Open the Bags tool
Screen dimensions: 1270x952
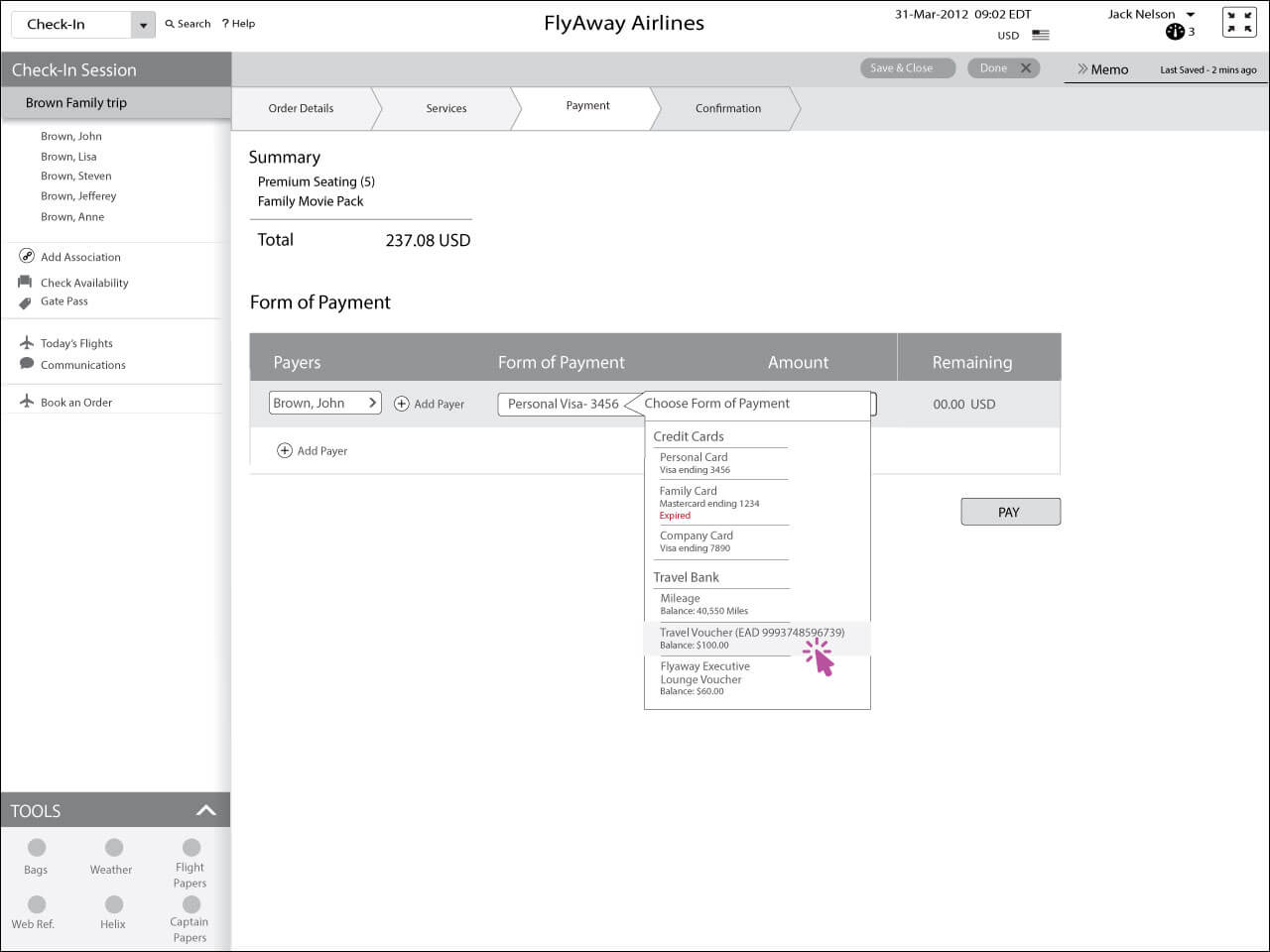(x=37, y=848)
